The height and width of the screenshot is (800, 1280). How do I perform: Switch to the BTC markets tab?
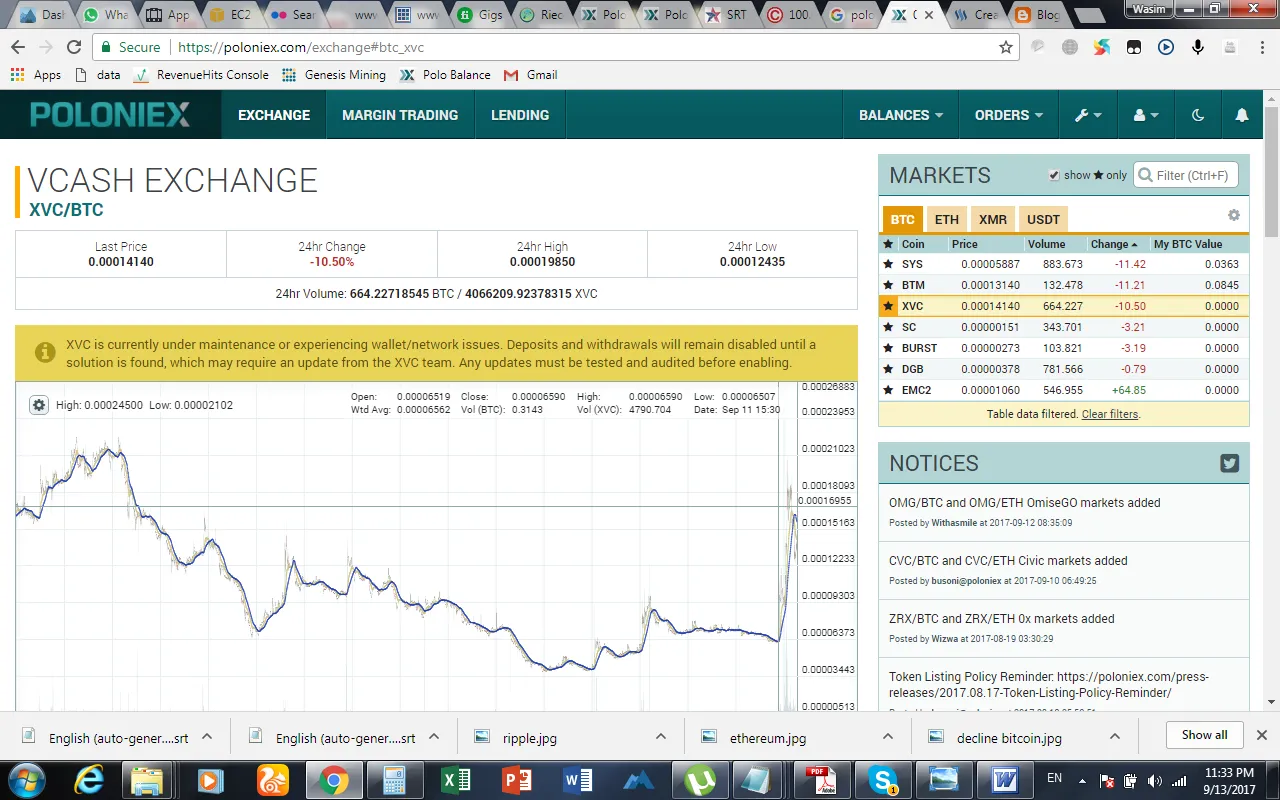coord(903,219)
